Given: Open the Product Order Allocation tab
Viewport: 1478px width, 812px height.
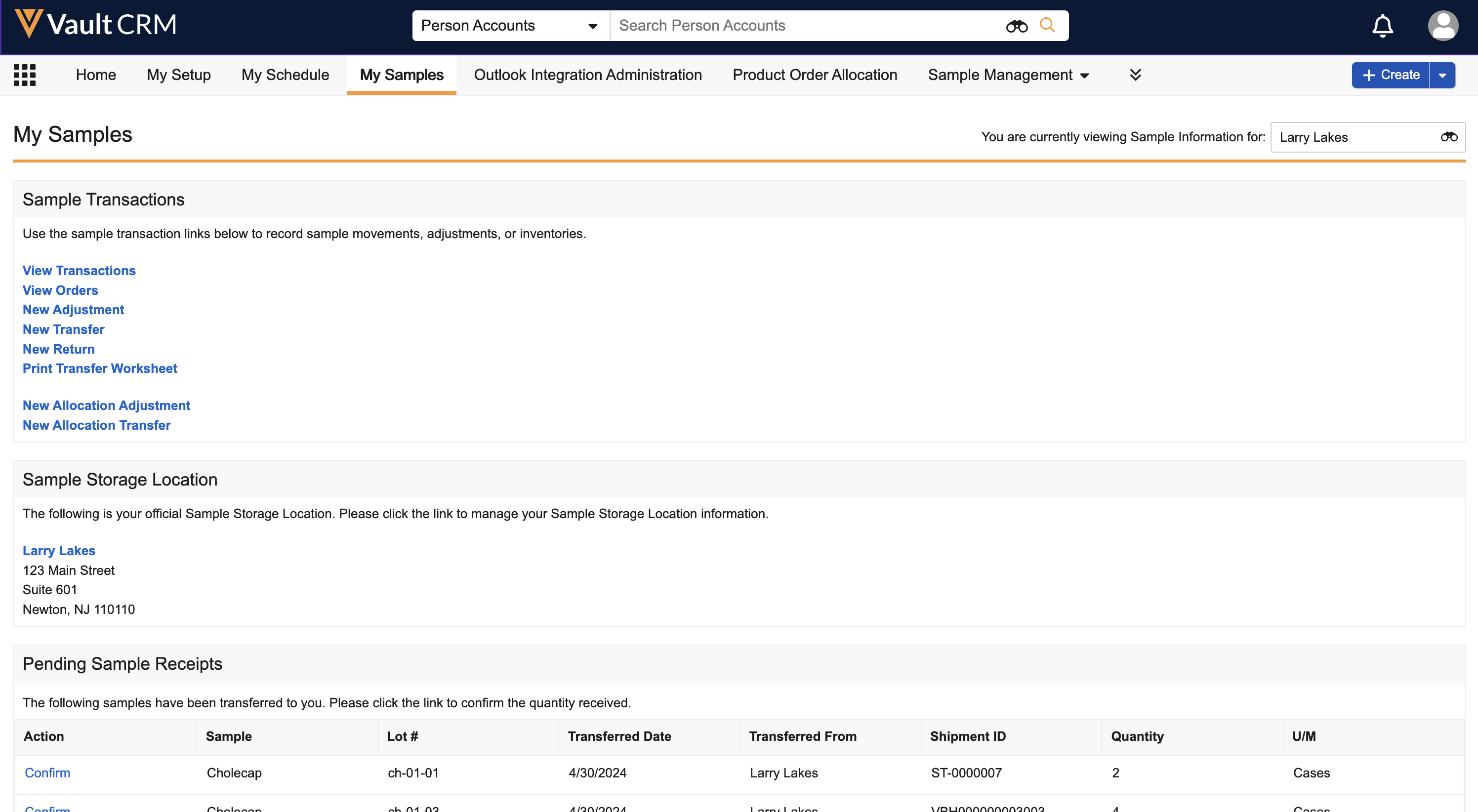Looking at the screenshot, I should [814, 75].
